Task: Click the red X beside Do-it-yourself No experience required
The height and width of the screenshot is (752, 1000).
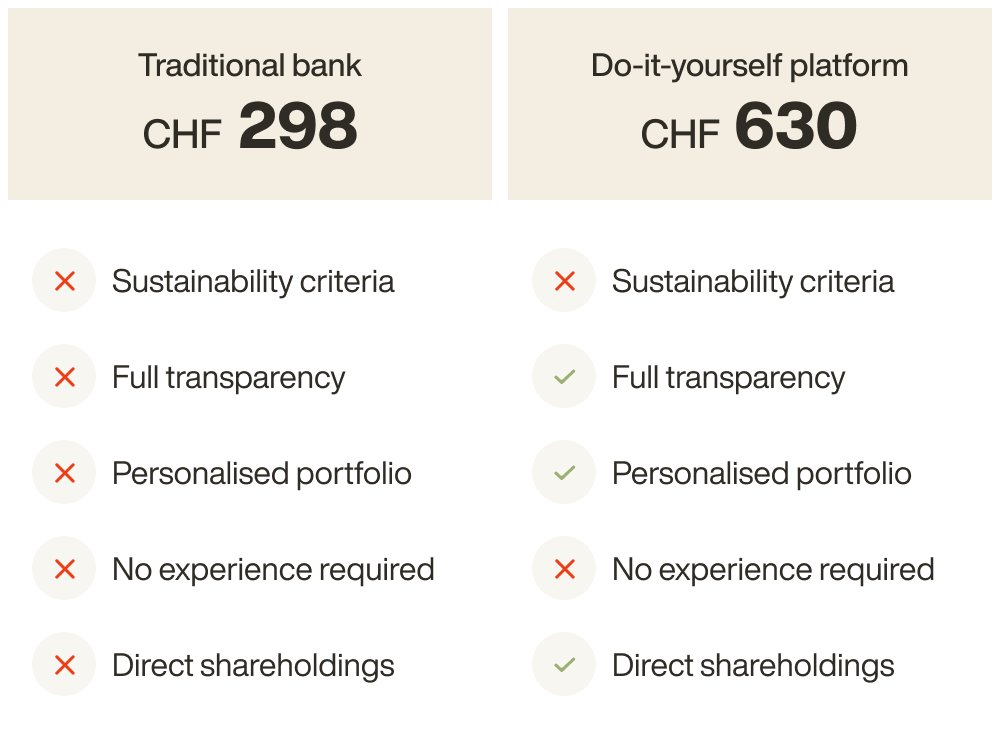Action: coord(564,568)
